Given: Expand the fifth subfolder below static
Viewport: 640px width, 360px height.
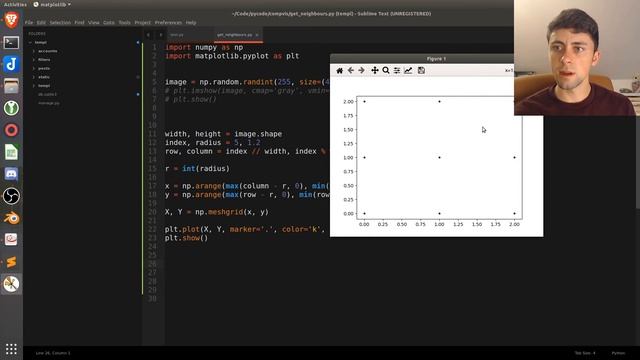Looking at the screenshot, I should click(34, 86).
